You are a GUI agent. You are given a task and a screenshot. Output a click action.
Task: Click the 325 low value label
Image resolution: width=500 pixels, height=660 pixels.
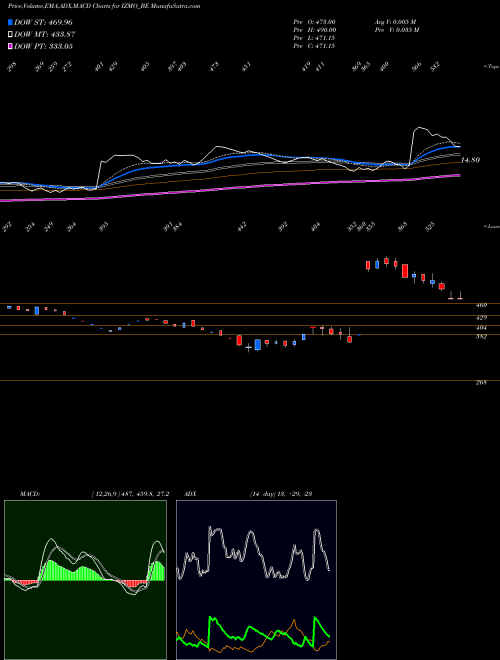coord(430,227)
